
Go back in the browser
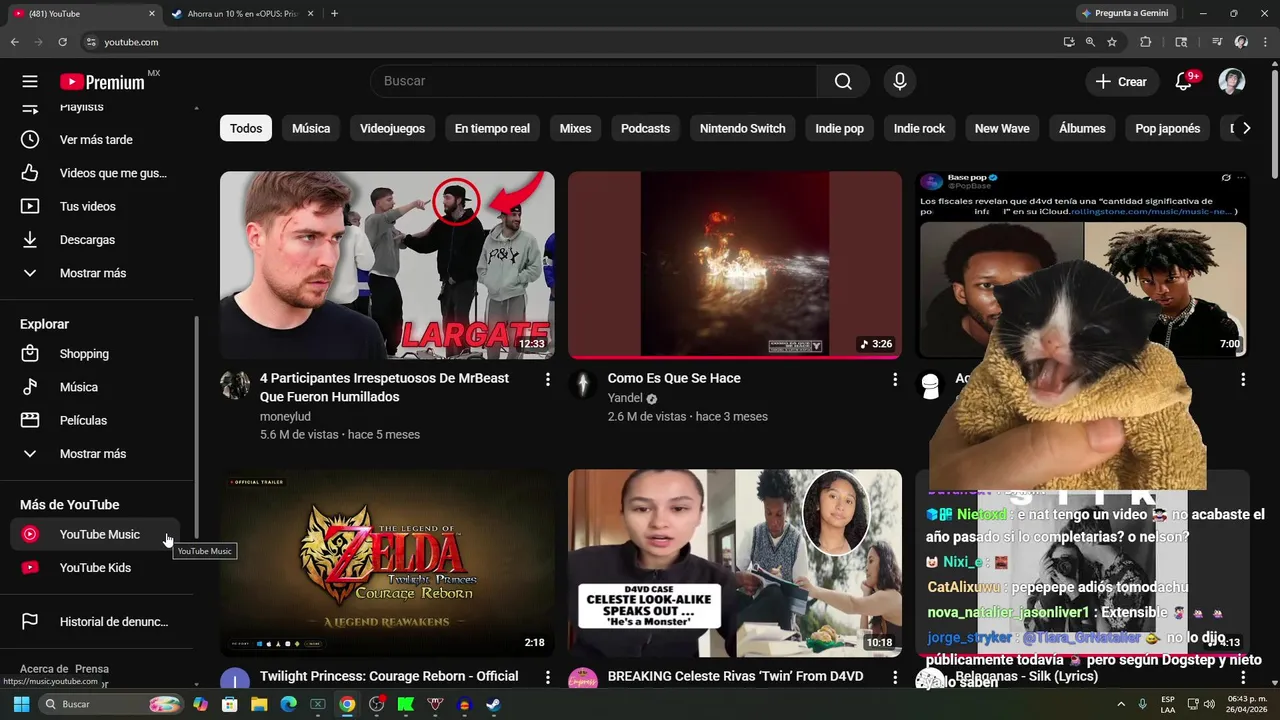pos(14,42)
